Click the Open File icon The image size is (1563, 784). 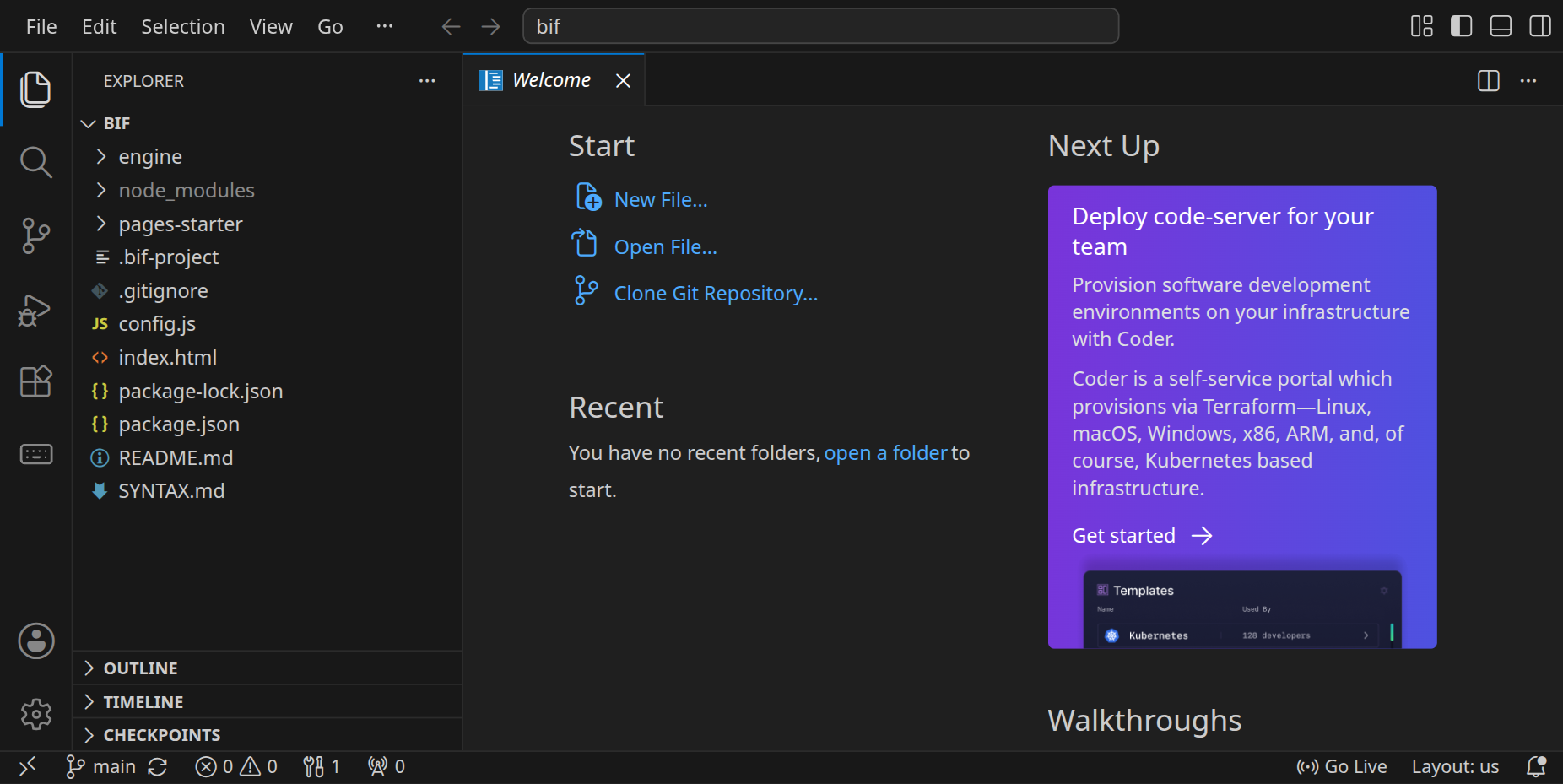pos(584,245)
